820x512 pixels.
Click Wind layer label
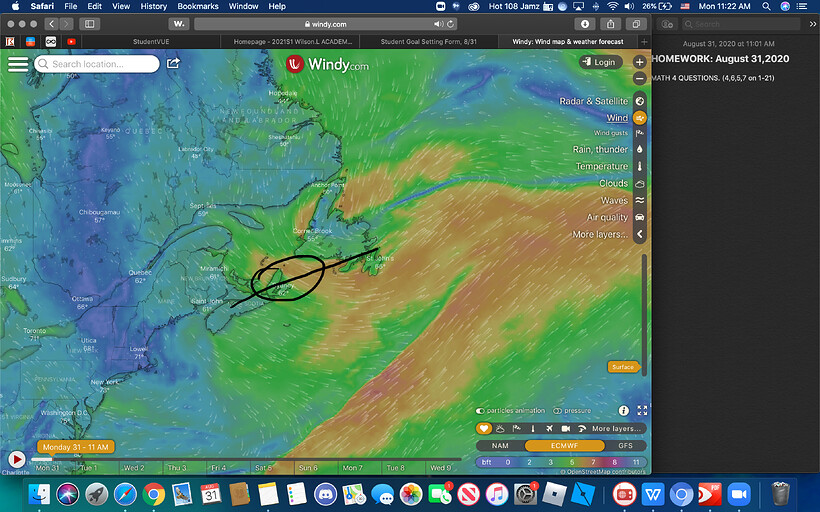(617, 118)
